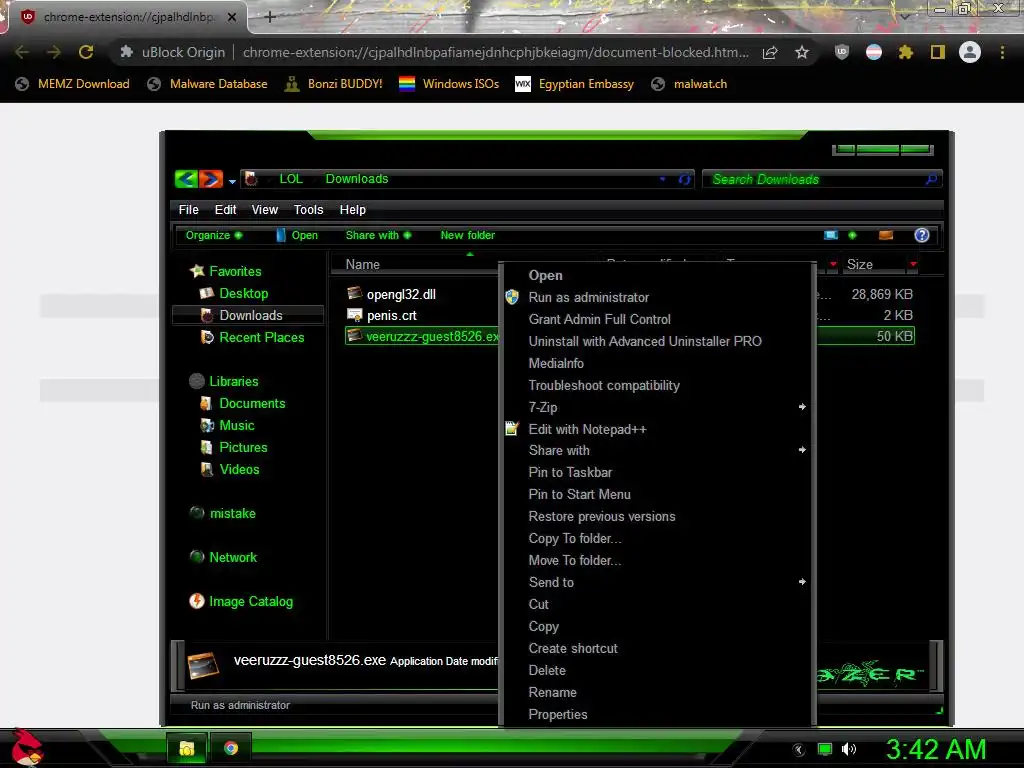Click the search magnifier icon in explorer
1024x768 pixels.
(x=931, y=179)
